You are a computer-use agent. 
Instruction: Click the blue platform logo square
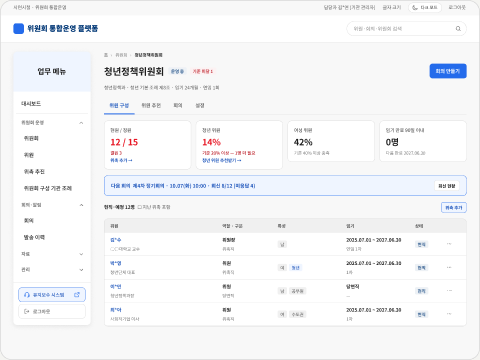pyautogui.click(x=19, y=29)
